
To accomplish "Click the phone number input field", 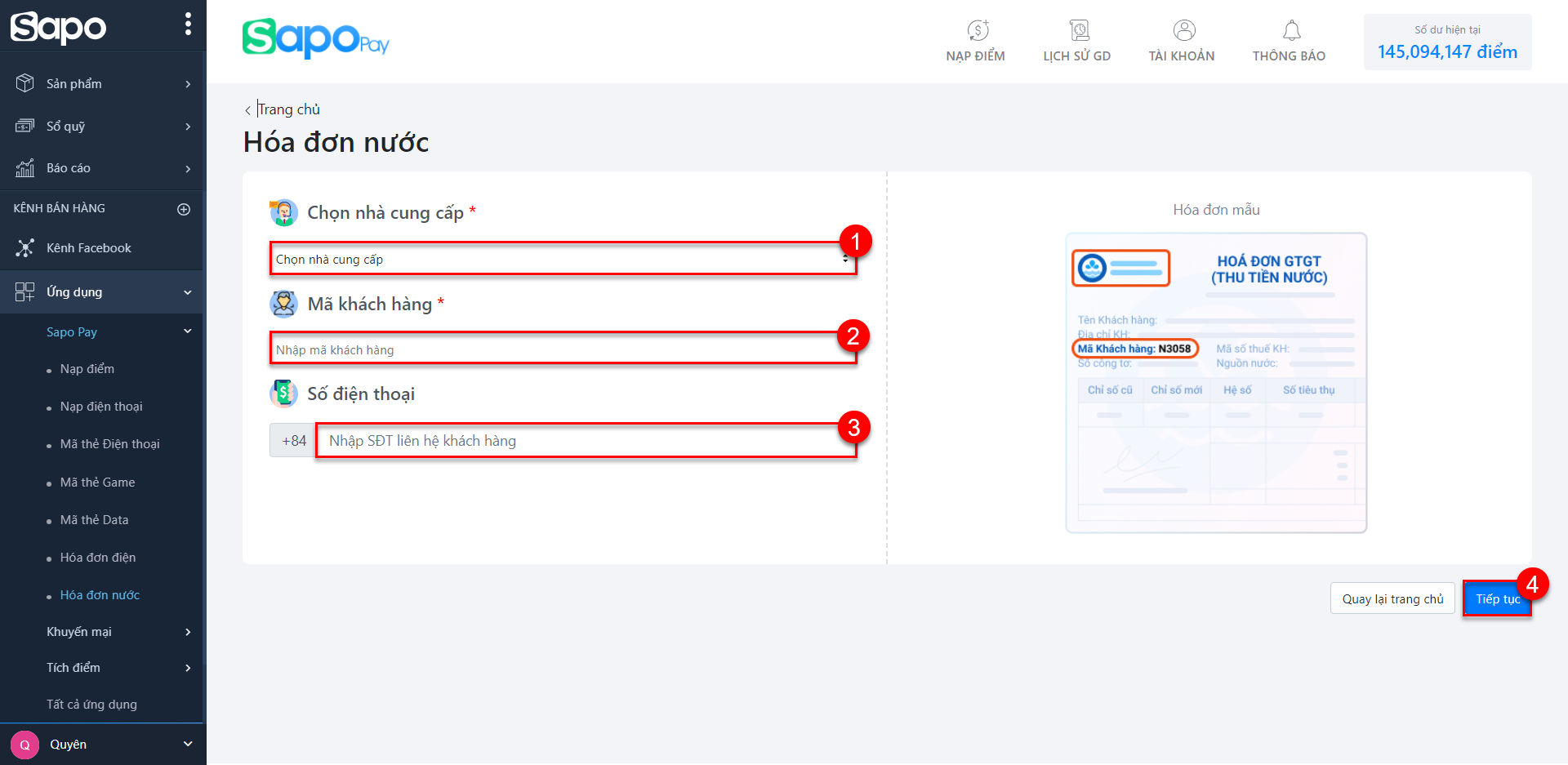I will 586,441.
